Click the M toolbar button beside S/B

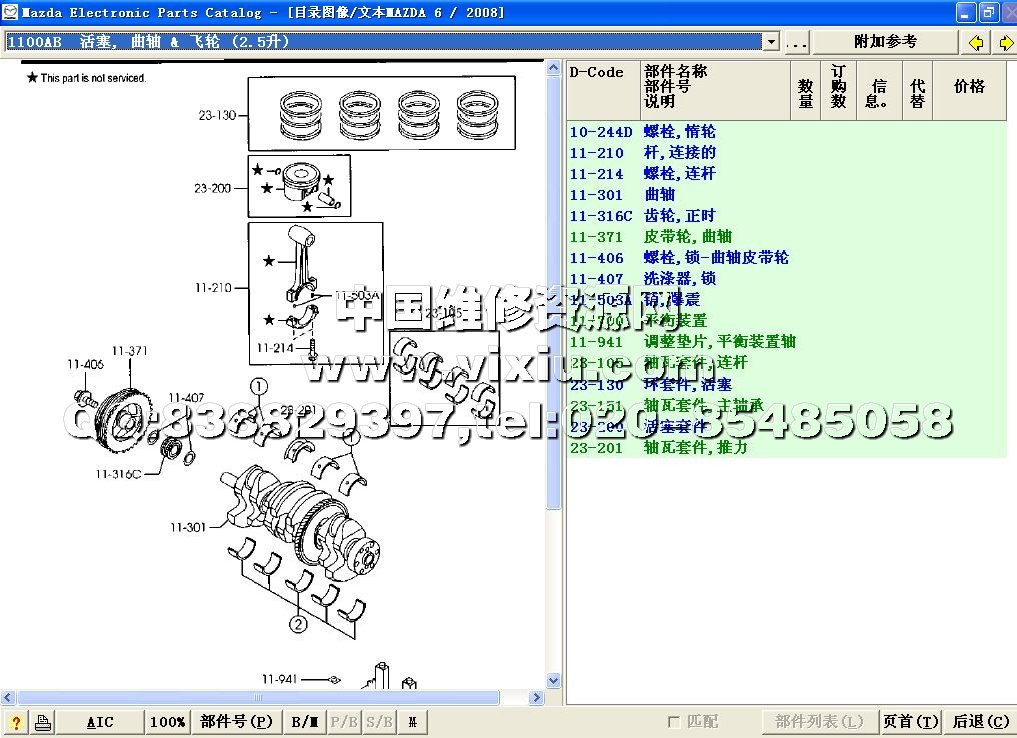pyautogui.click(x=412, y=722)
